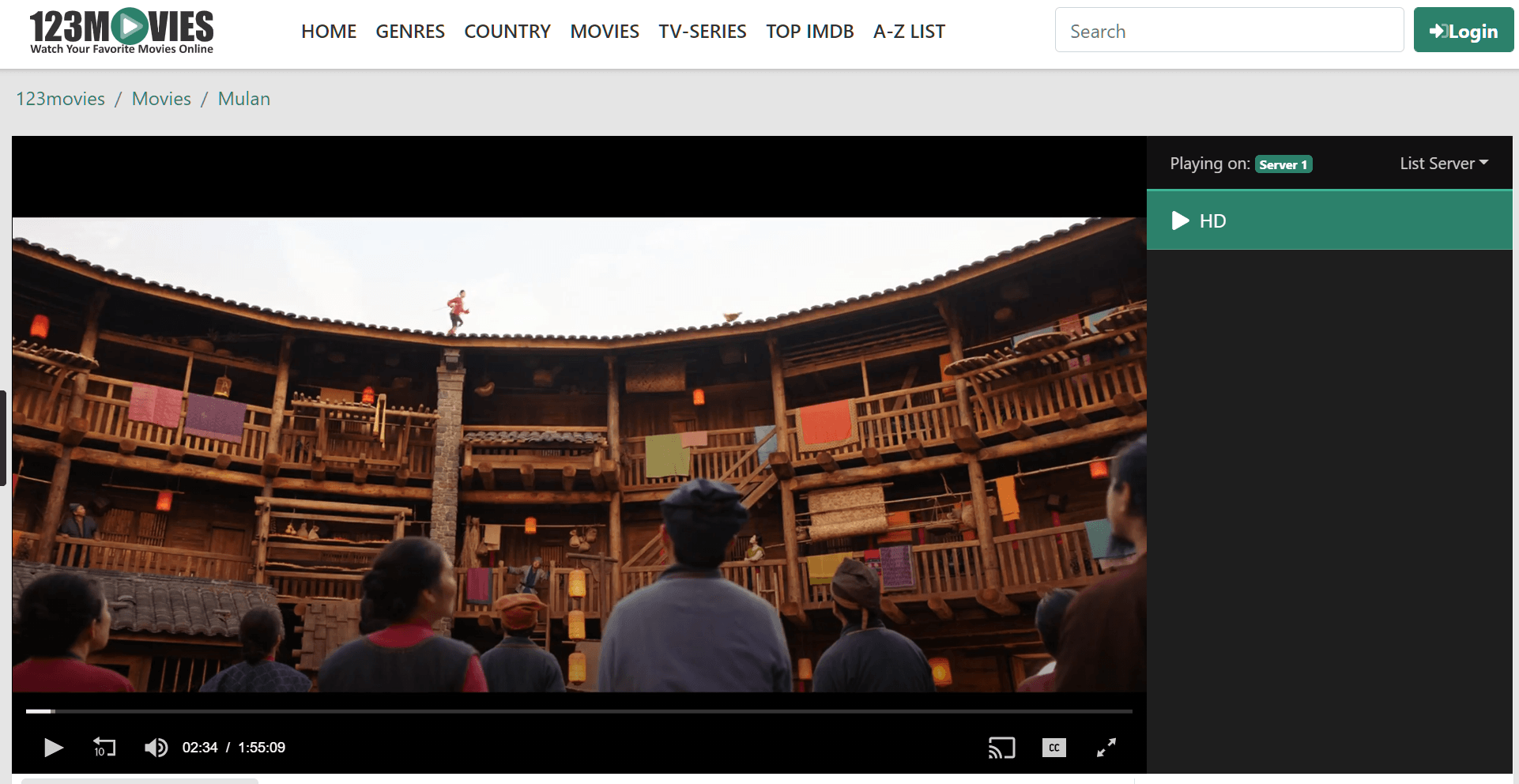Go to the MOVIES page
The image size is (1519, 784).
coord(605,32)
